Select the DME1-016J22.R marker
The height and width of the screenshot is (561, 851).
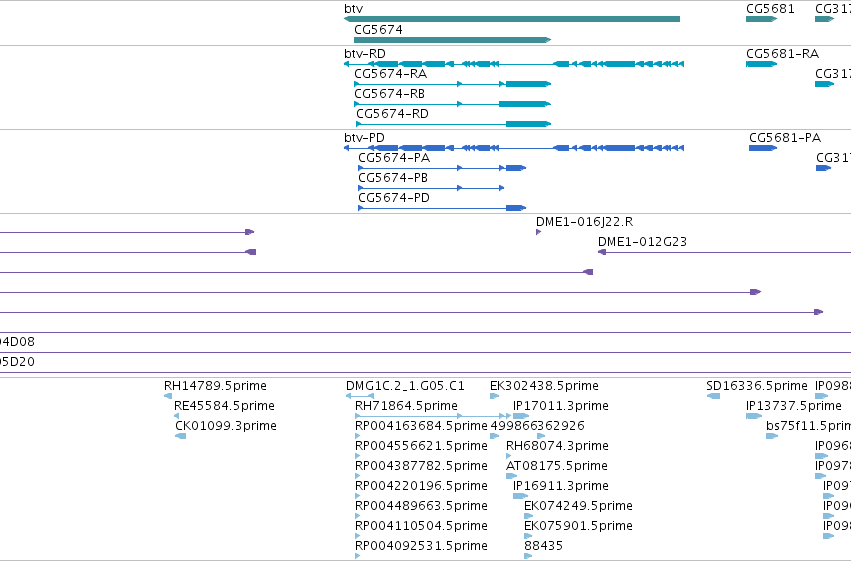[538, 232]
